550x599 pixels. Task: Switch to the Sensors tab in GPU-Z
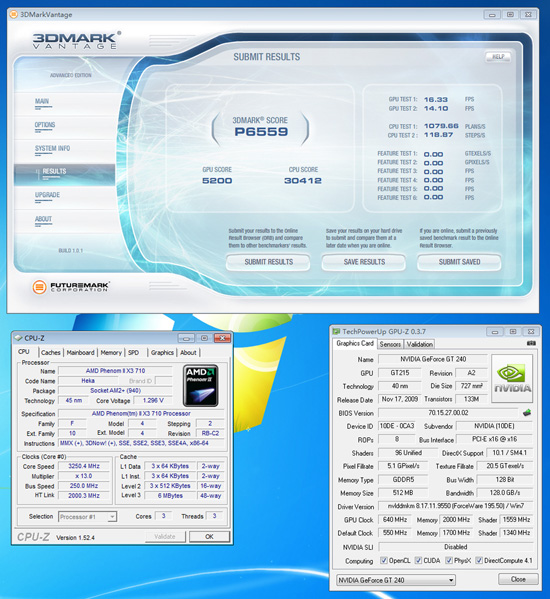click(x=390, y=344)
